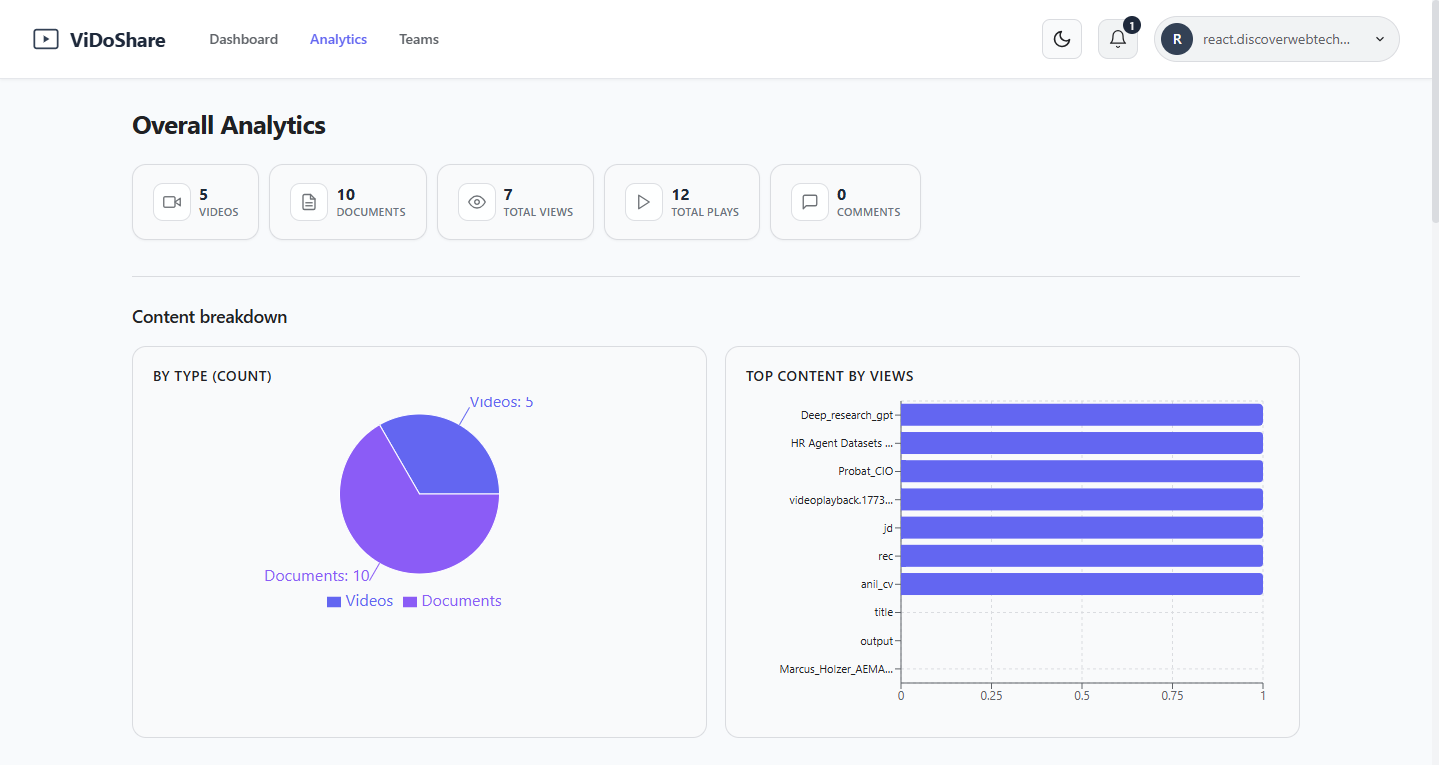The width and height of the screenshot is (1439, 765).
Task: Click the react.discoverwebtech account name
Action: coord(1277,39)
